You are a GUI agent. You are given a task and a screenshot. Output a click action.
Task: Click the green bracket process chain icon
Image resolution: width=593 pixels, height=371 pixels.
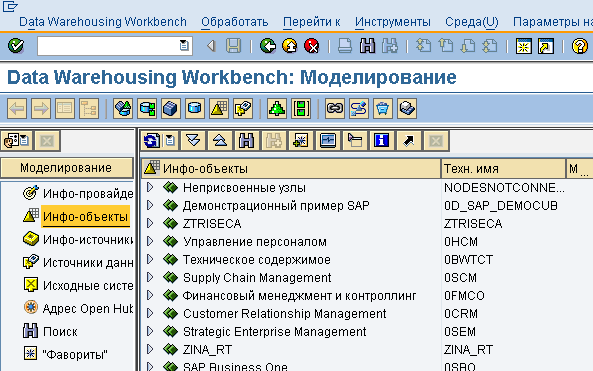pos(301,109)
